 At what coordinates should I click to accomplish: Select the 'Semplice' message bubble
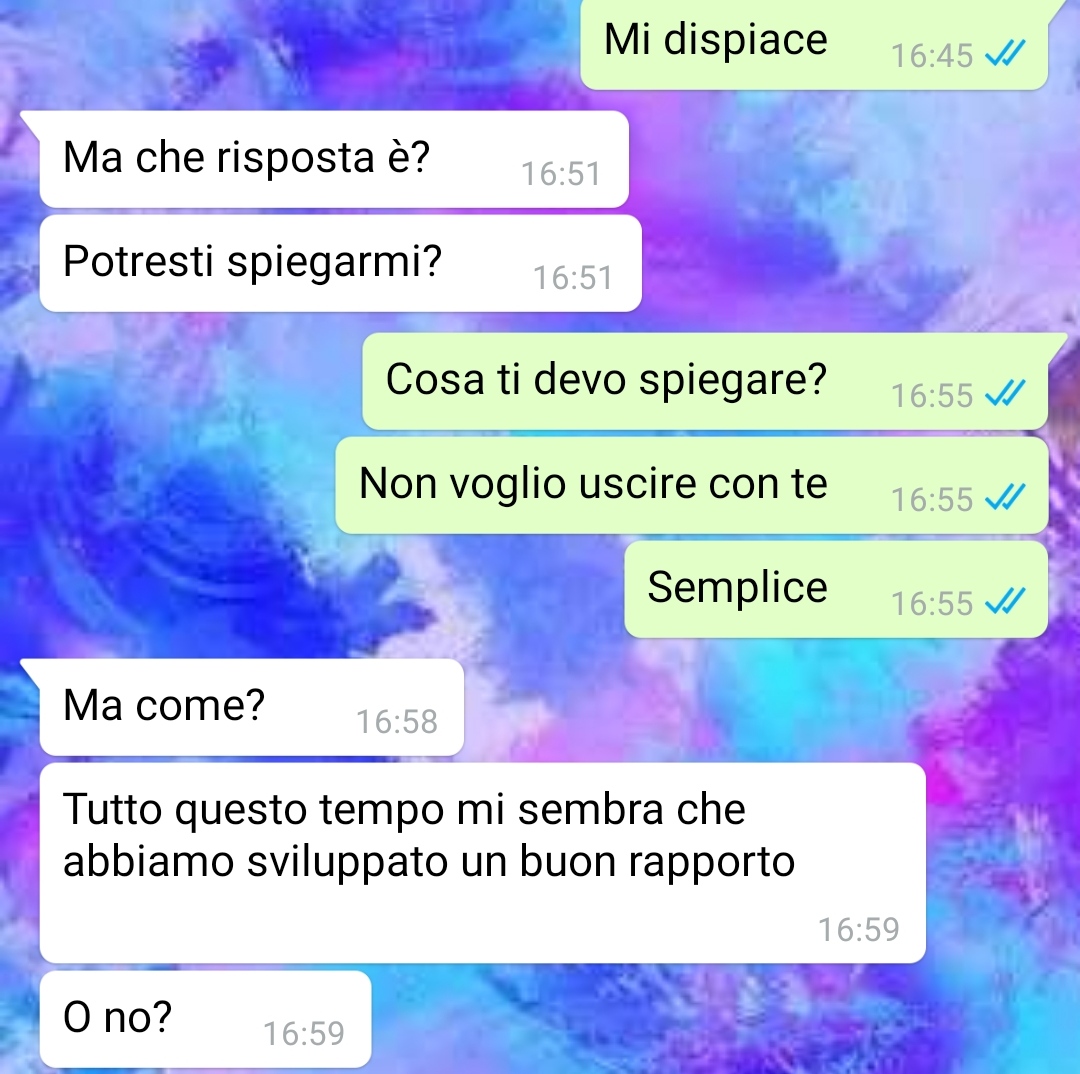[836, 589]
